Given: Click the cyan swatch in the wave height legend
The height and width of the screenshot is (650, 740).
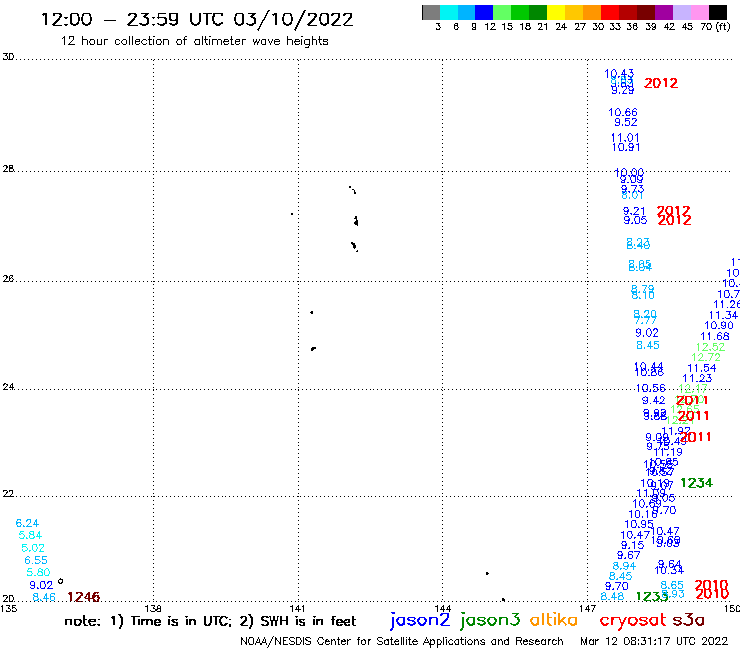Looking at the screenshot, I should tap(449, 12).
